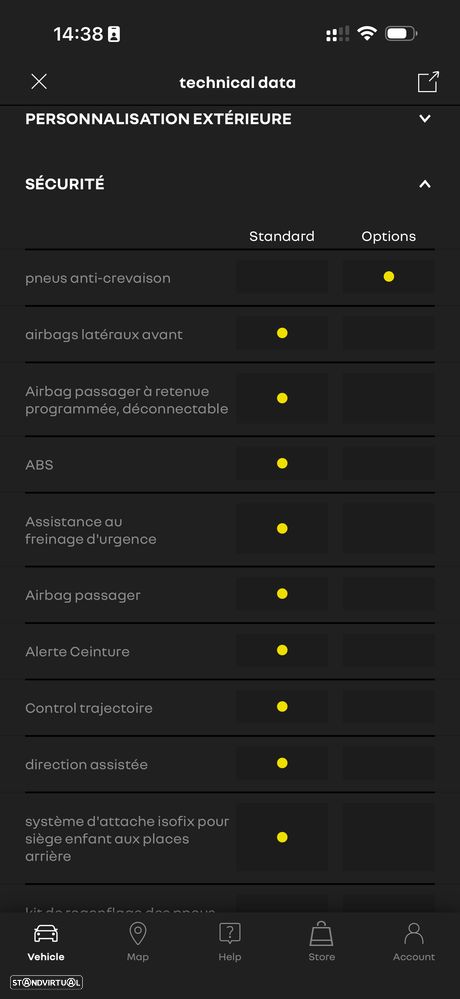Select the Sécurité section heading
460x999 pixels.
64,184
